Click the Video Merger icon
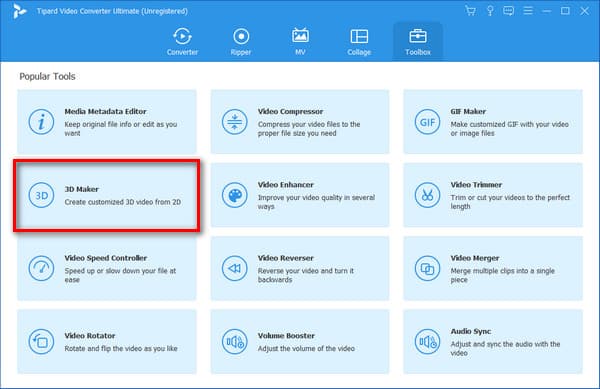Image resolution: width=600 pixels, height=389 pixels. point(427,269)
